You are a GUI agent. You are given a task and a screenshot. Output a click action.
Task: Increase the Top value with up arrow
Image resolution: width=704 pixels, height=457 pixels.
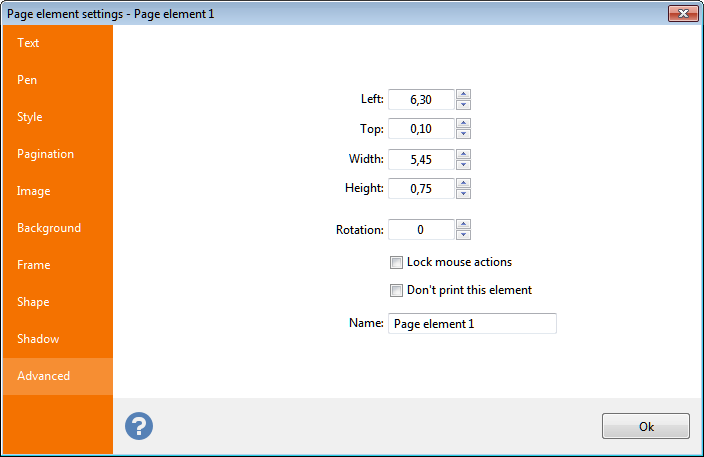coord(463,124)
